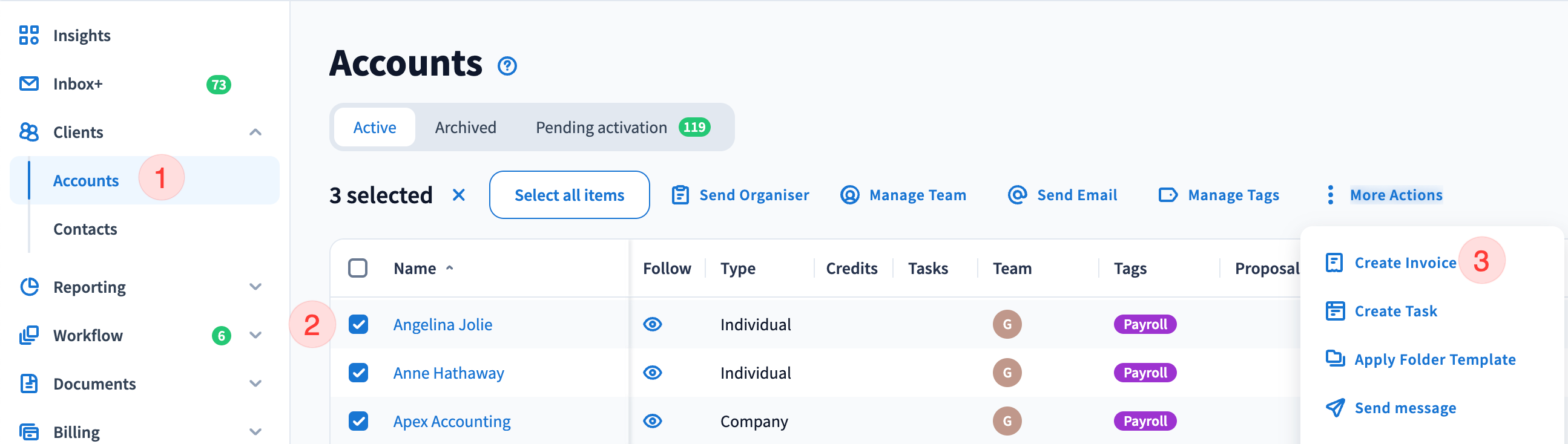Image resolution: width=1568 pixels, height=444 pixels.
Task: Expand the Reporting sidebar section
Action: (255, 287)
